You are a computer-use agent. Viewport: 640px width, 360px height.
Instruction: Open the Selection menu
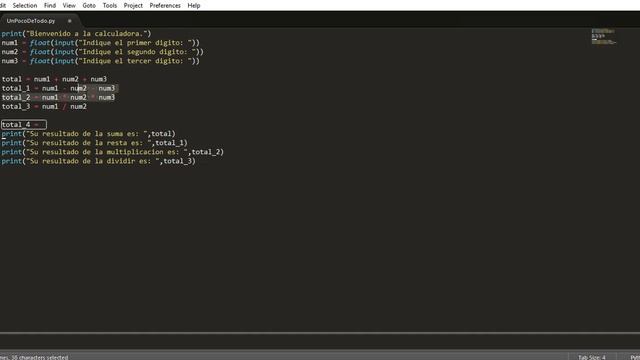click(x=24, y=6)
